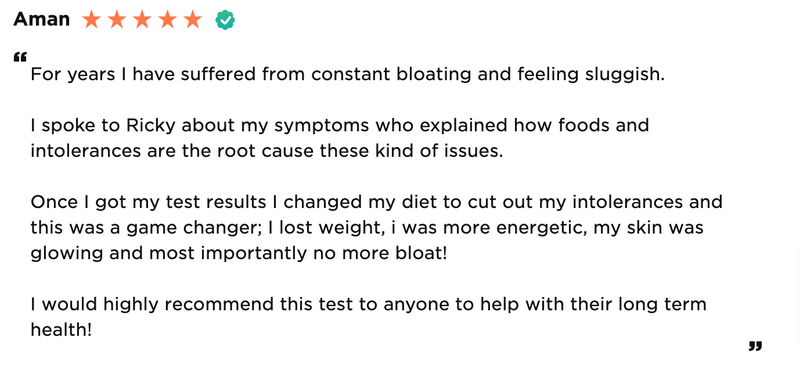The height and width of the screenshot is (373, 800).
Task: Click the phrase 'Once I got my test results'
Action: click(148, 202)
